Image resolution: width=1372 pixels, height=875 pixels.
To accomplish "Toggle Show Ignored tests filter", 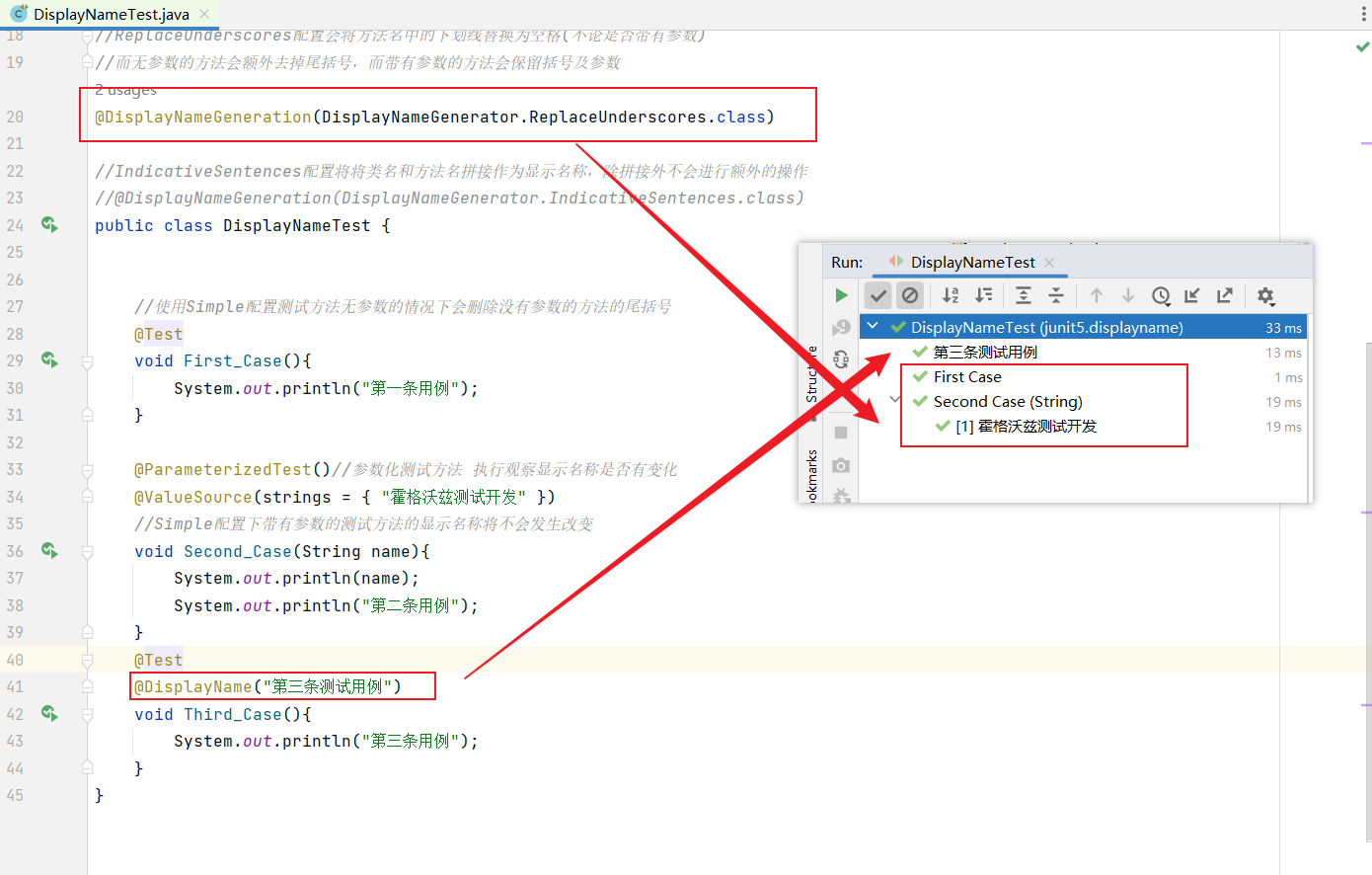I will pos(910,295).
